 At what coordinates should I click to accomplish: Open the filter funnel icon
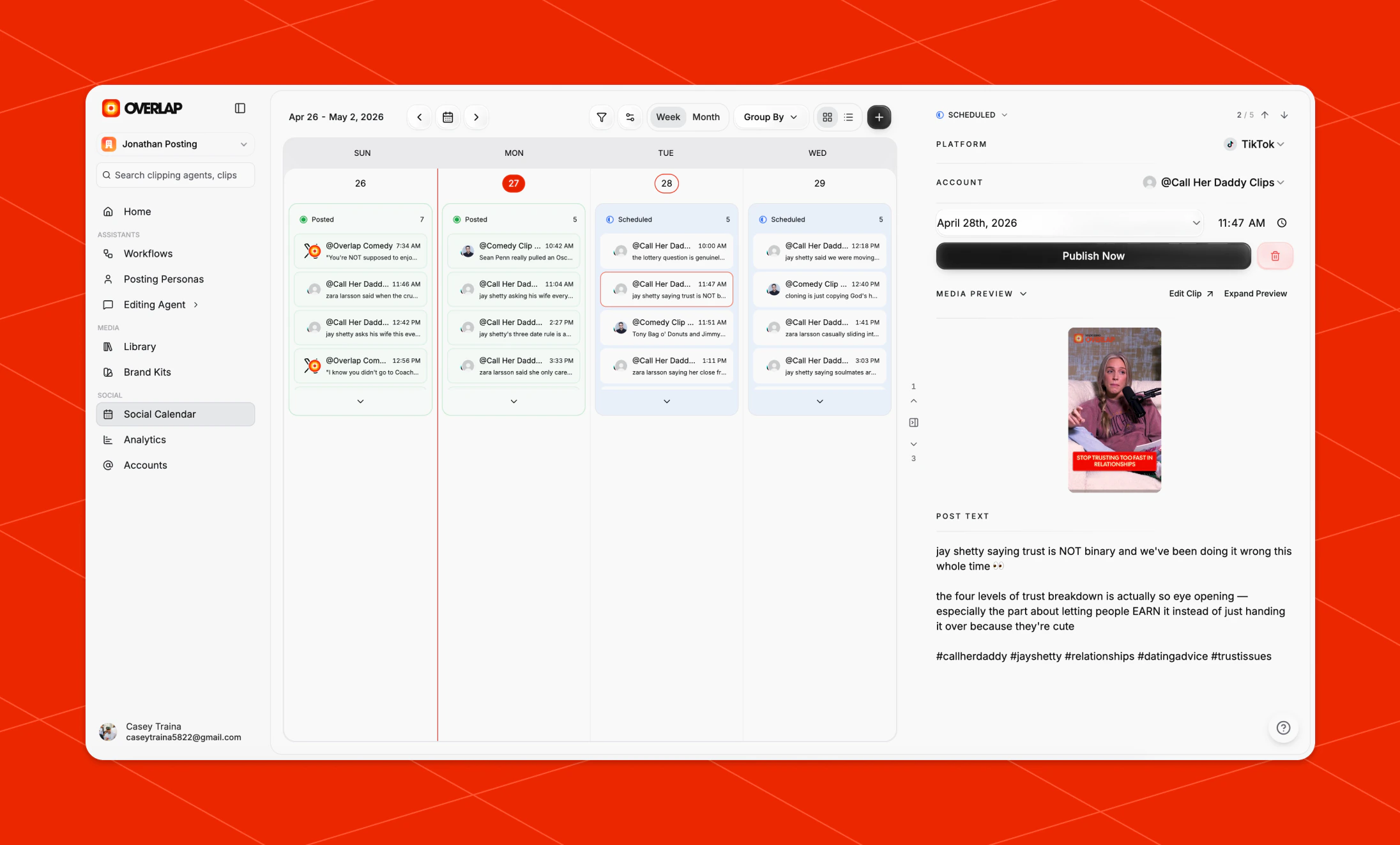pos(602,118)
